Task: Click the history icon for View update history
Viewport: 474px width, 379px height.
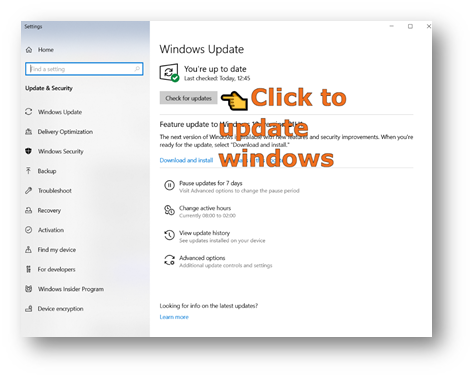Action: click(169, 235)
